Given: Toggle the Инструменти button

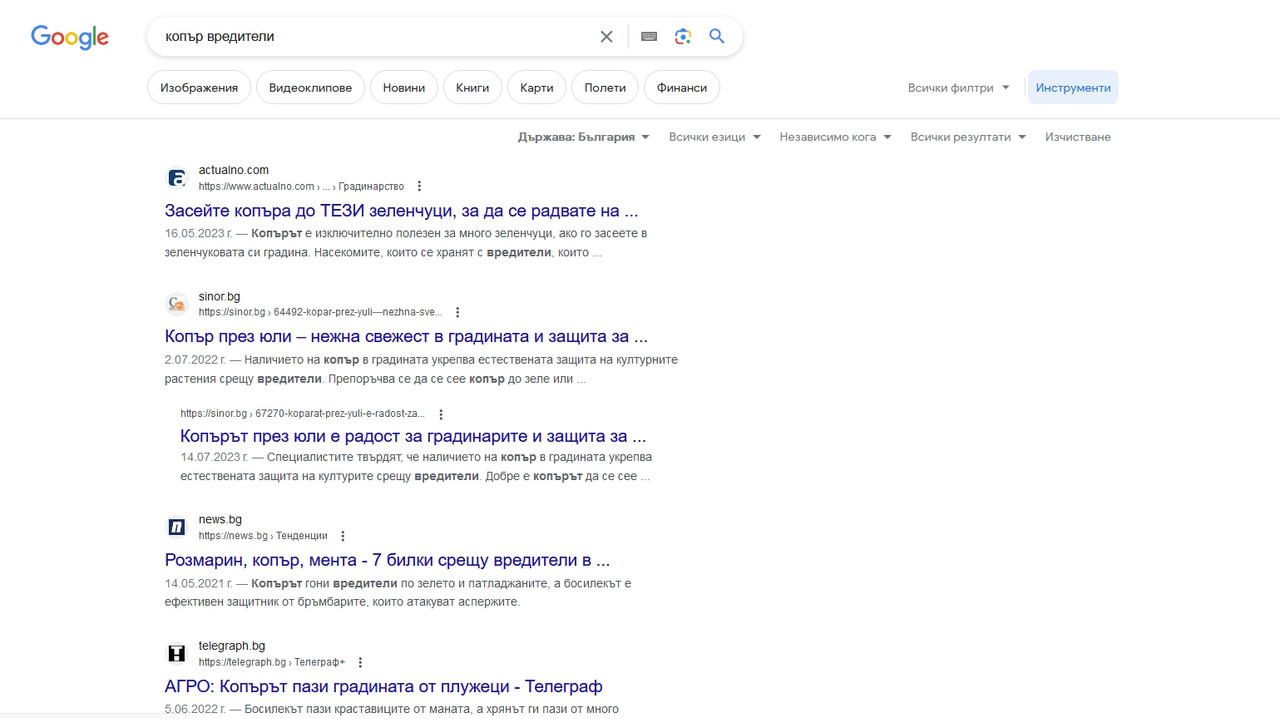Looking at the screenshot, I should (x=1073, y=88).
